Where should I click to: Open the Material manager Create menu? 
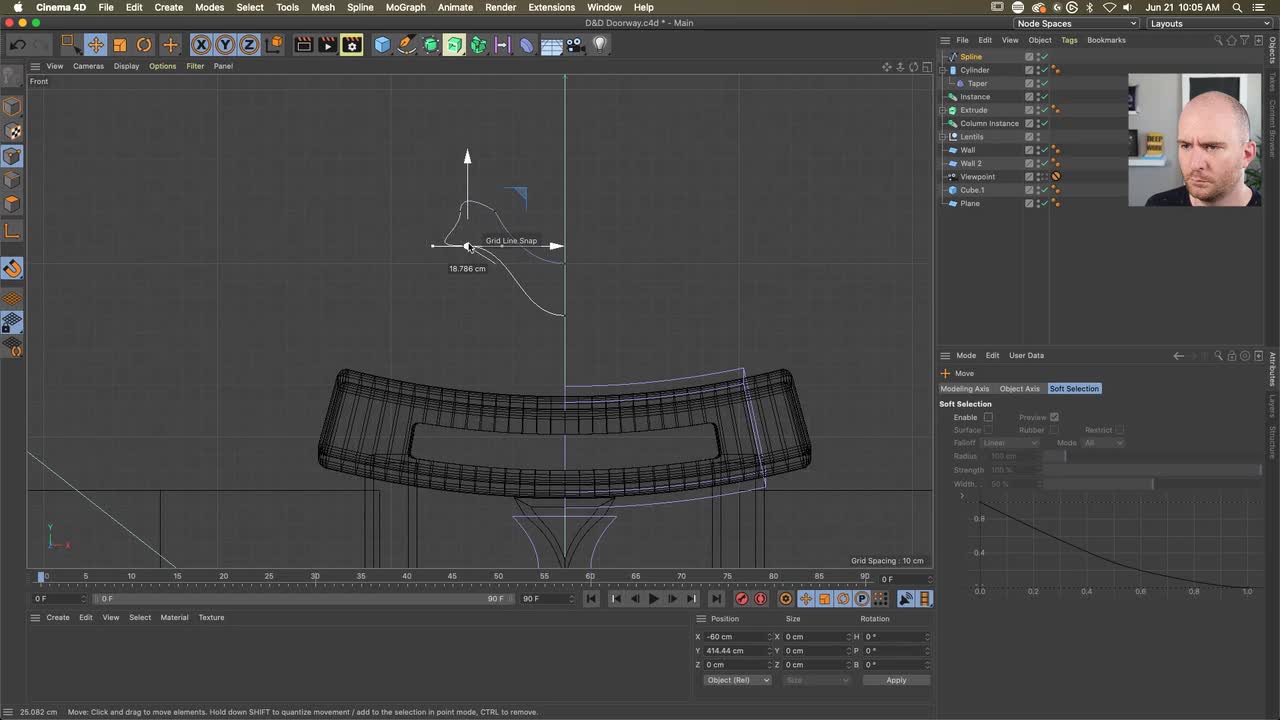pyautogui.click(x=58, y=617)
